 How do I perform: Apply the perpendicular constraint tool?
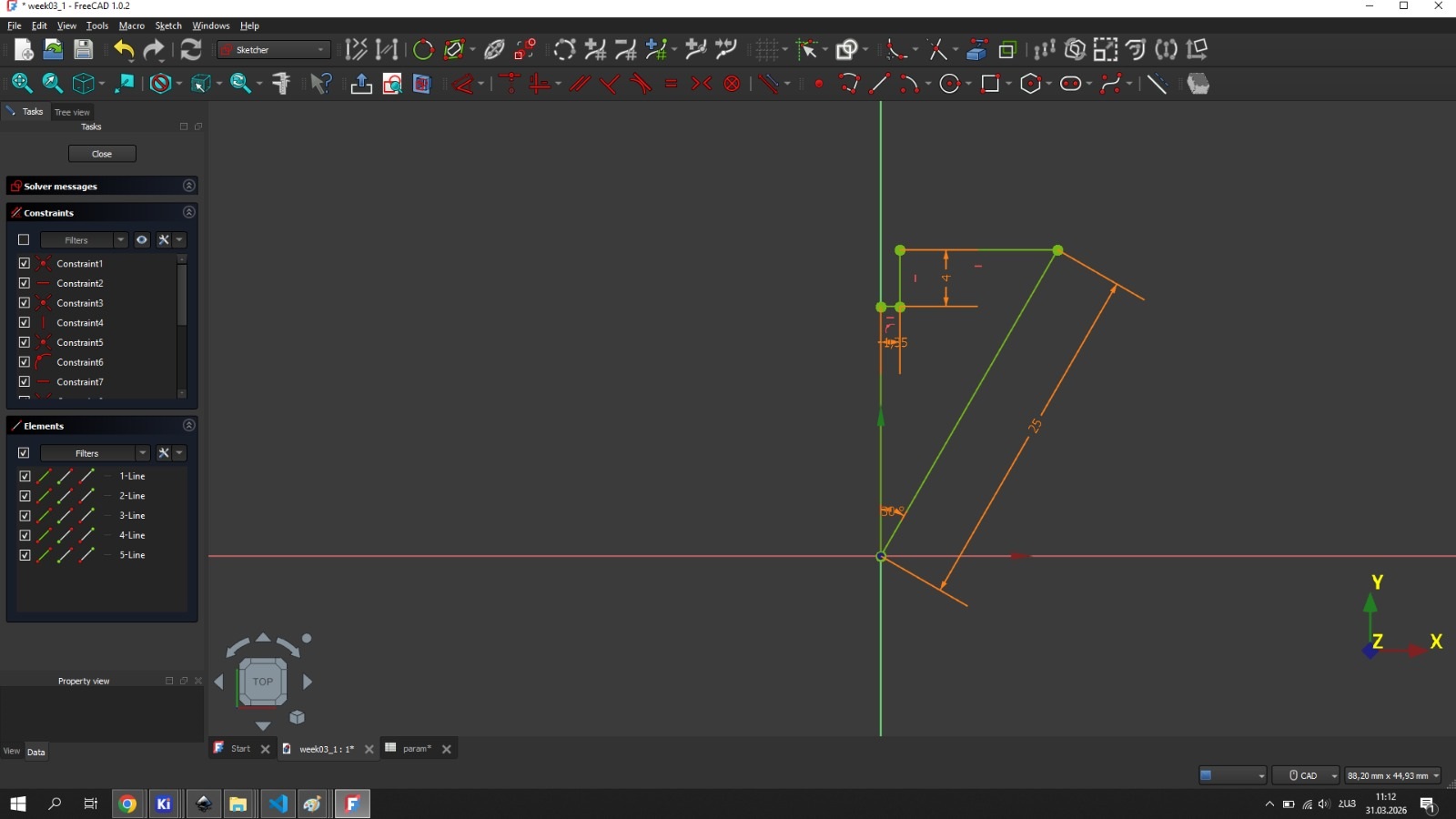click(x=610, y=84)
